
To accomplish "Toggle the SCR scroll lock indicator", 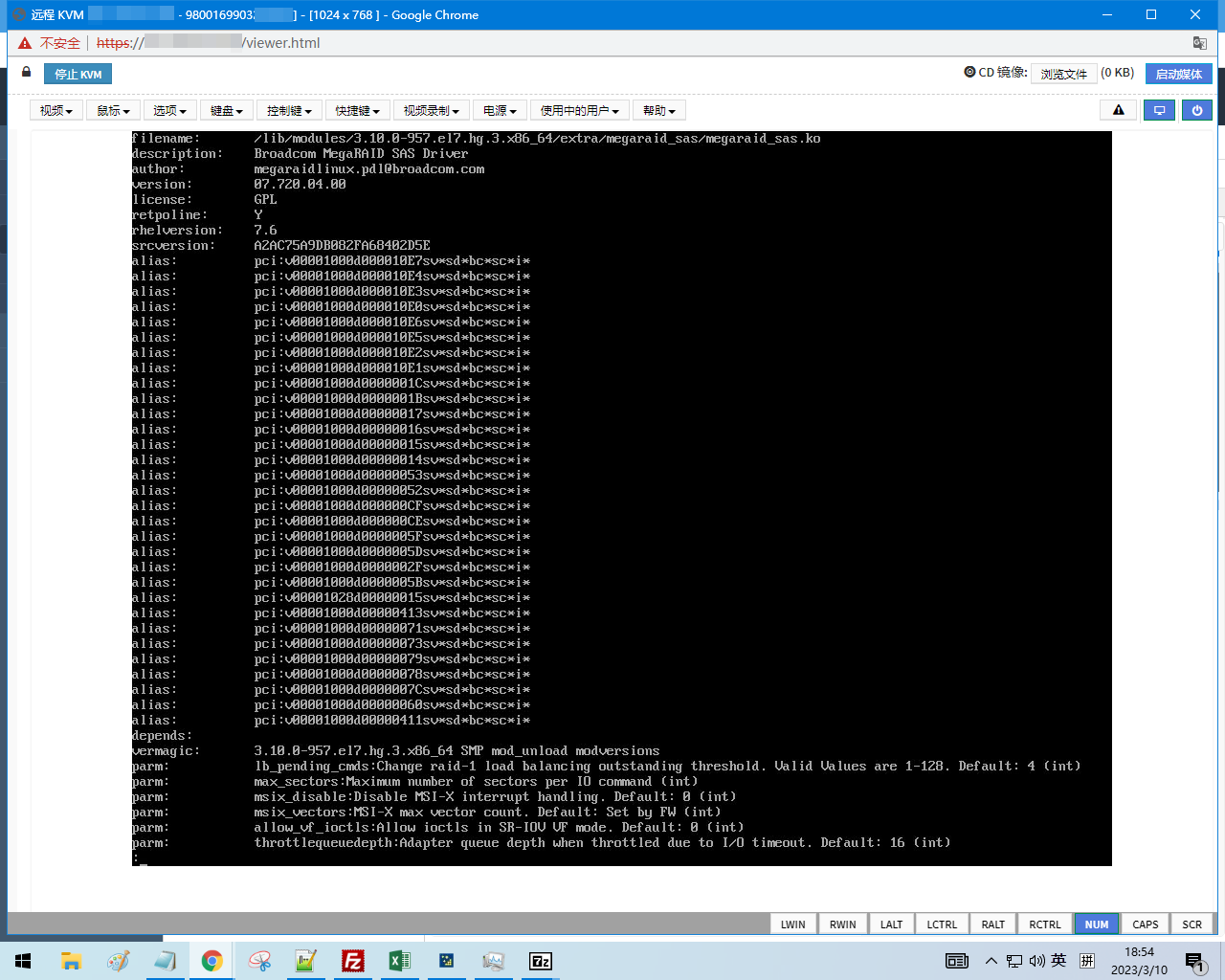I will click(1192, 924).
